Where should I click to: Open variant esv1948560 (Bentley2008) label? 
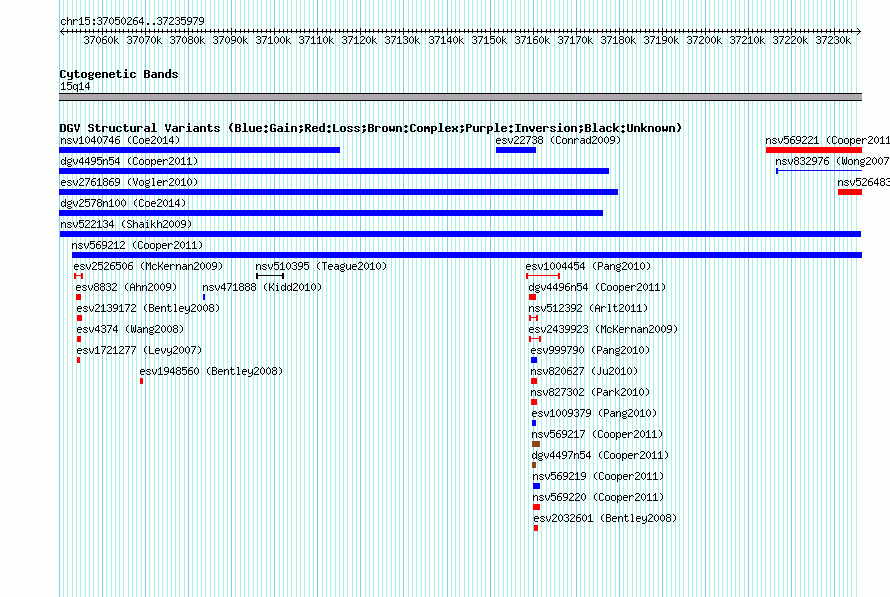(x=211, y=371)
